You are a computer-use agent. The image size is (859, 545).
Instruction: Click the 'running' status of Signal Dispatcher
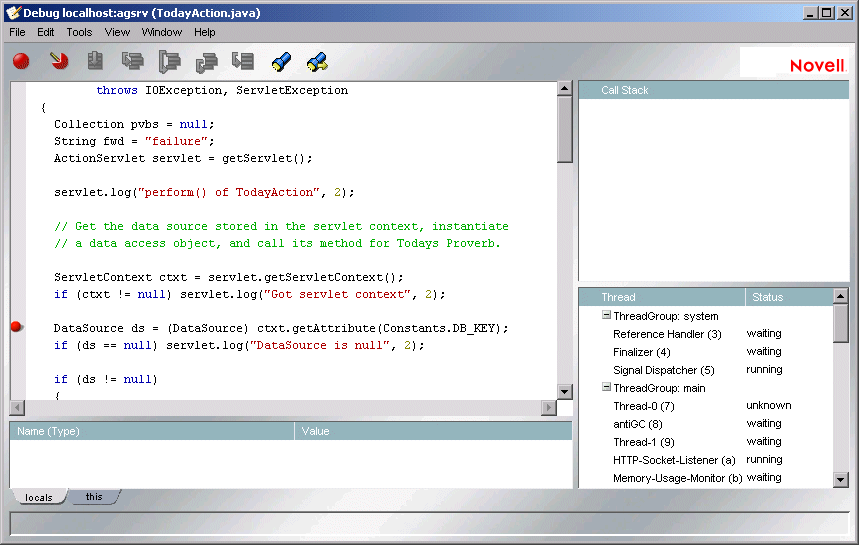pyautogui.click(x=764, y=369)
